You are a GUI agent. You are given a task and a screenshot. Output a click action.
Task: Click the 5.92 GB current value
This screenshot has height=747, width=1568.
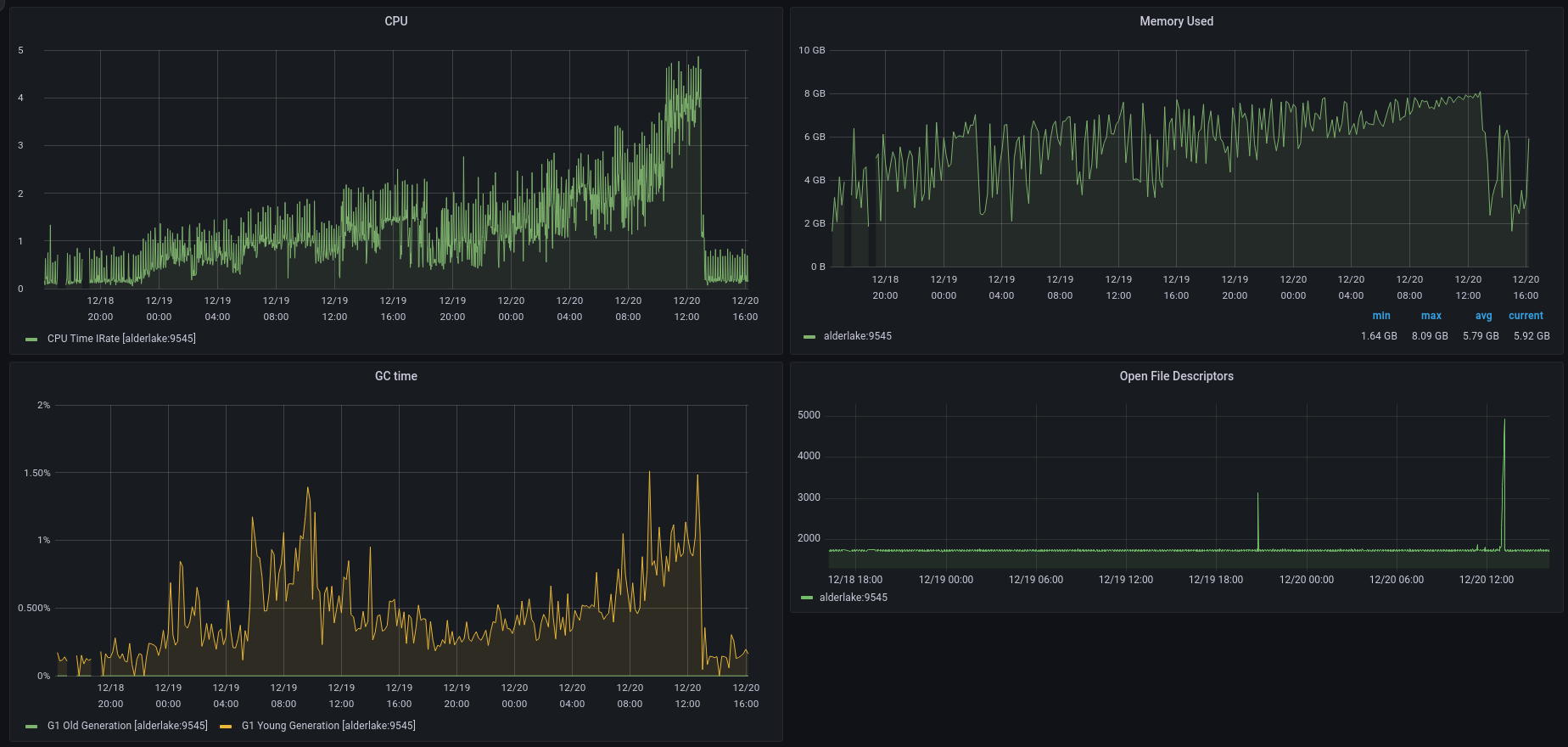coord(1532,336)
